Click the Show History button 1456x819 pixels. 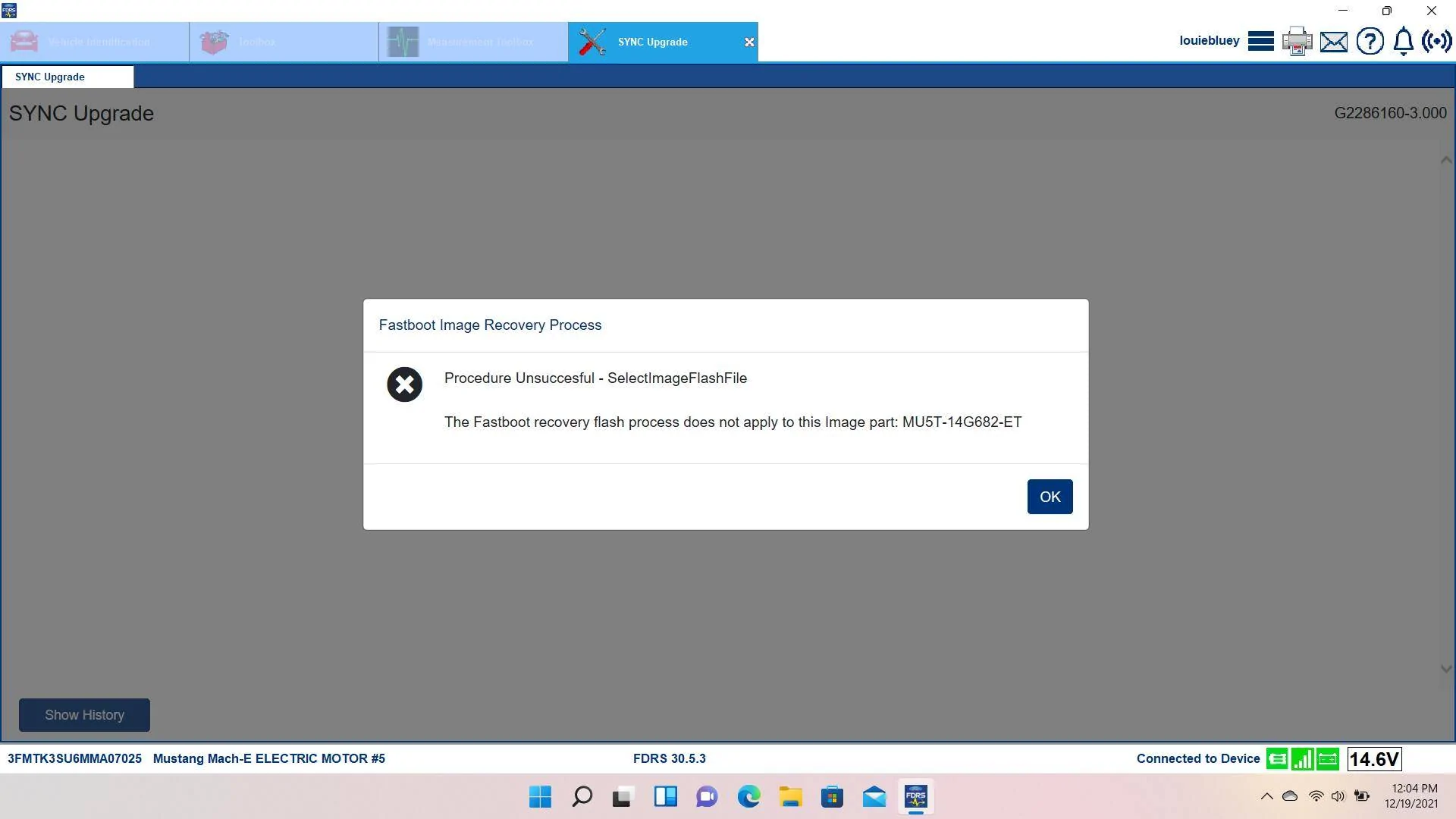[x=84, y=715]
